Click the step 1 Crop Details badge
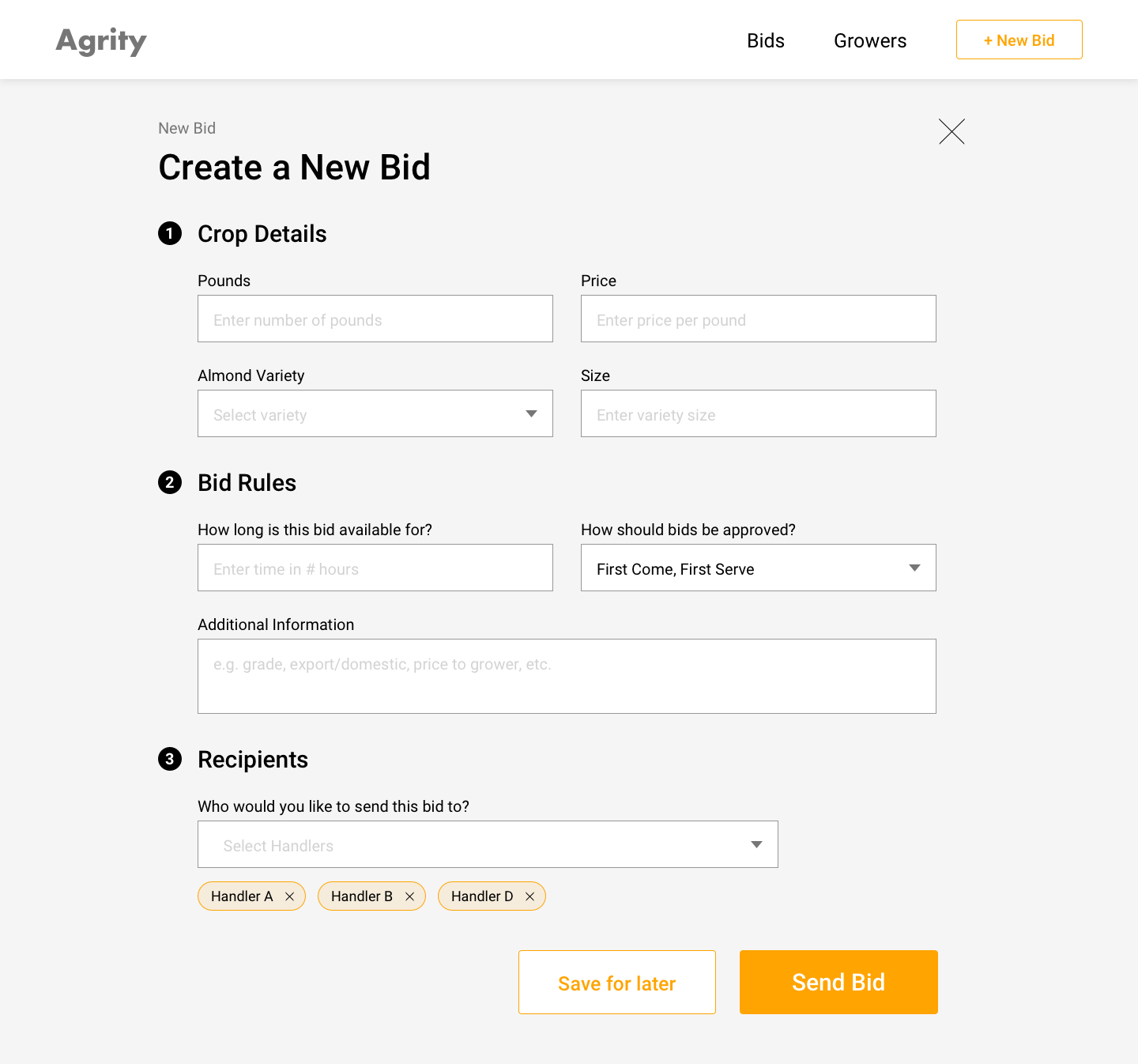1138x1064 pixels. [x=170, y=233]
